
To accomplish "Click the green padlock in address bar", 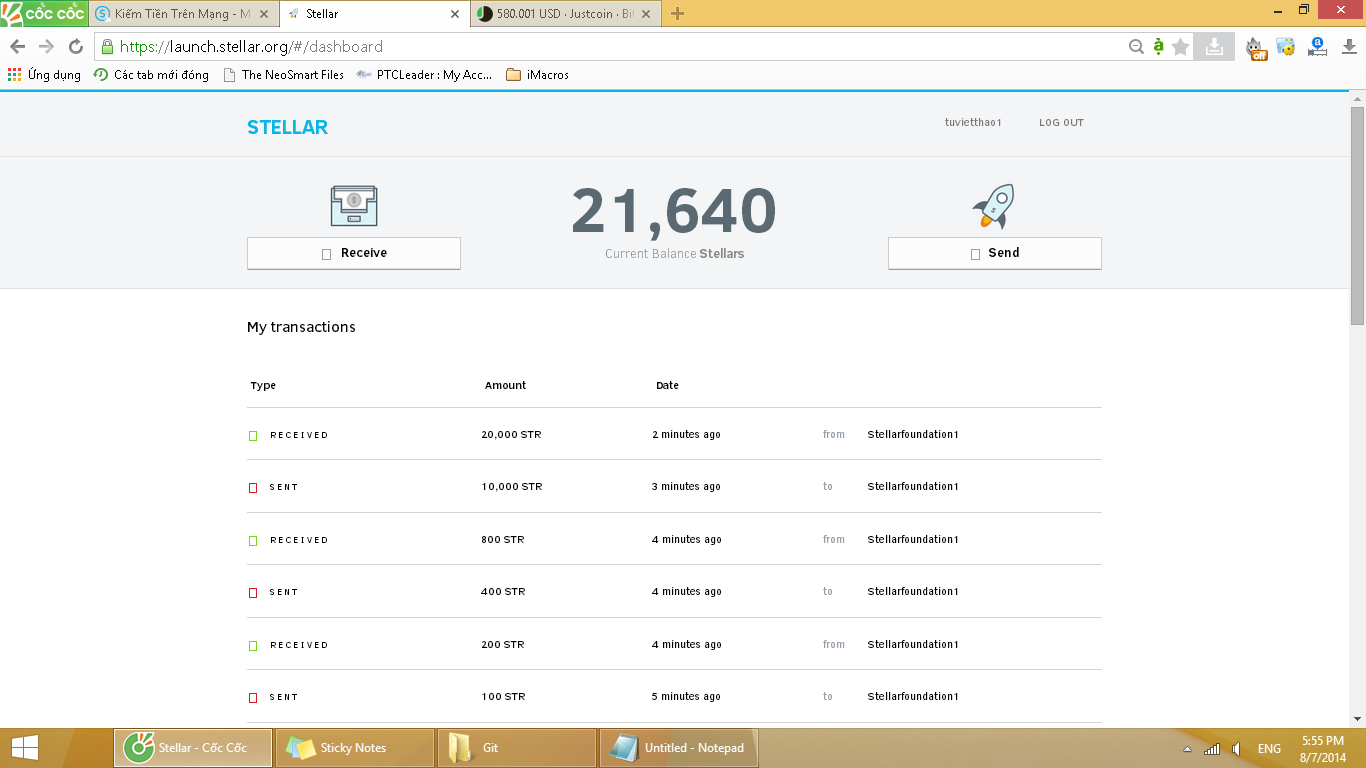I will pos(107,46).
